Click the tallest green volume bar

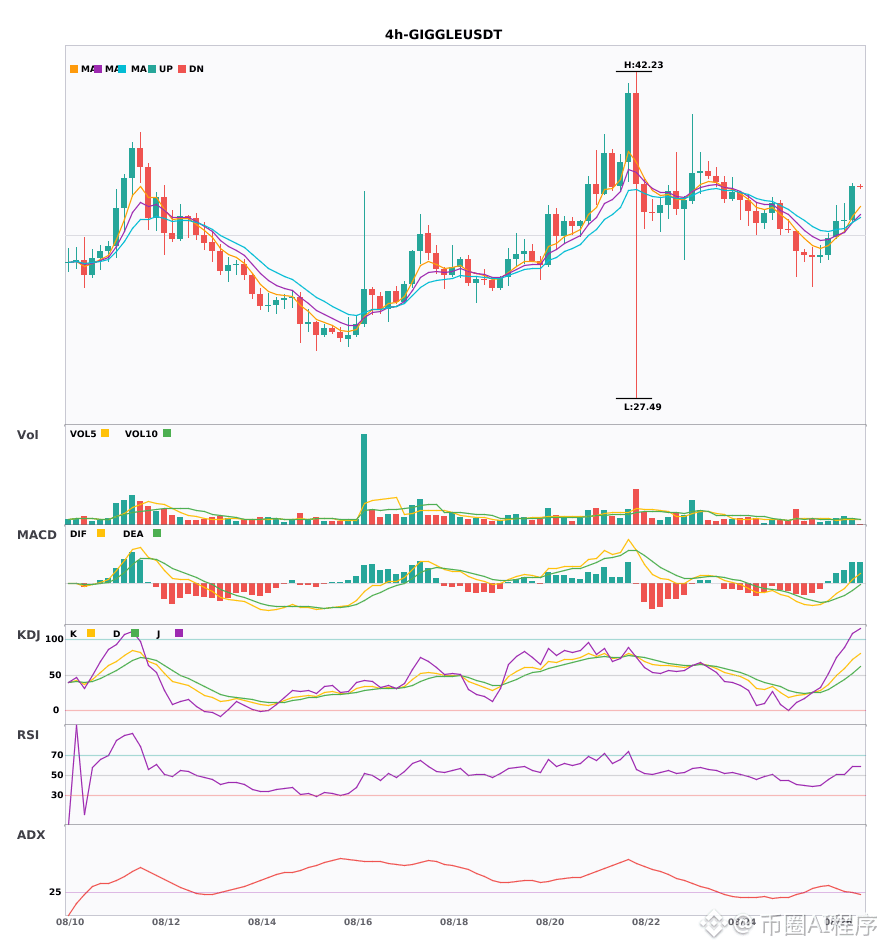coord(364,479)
